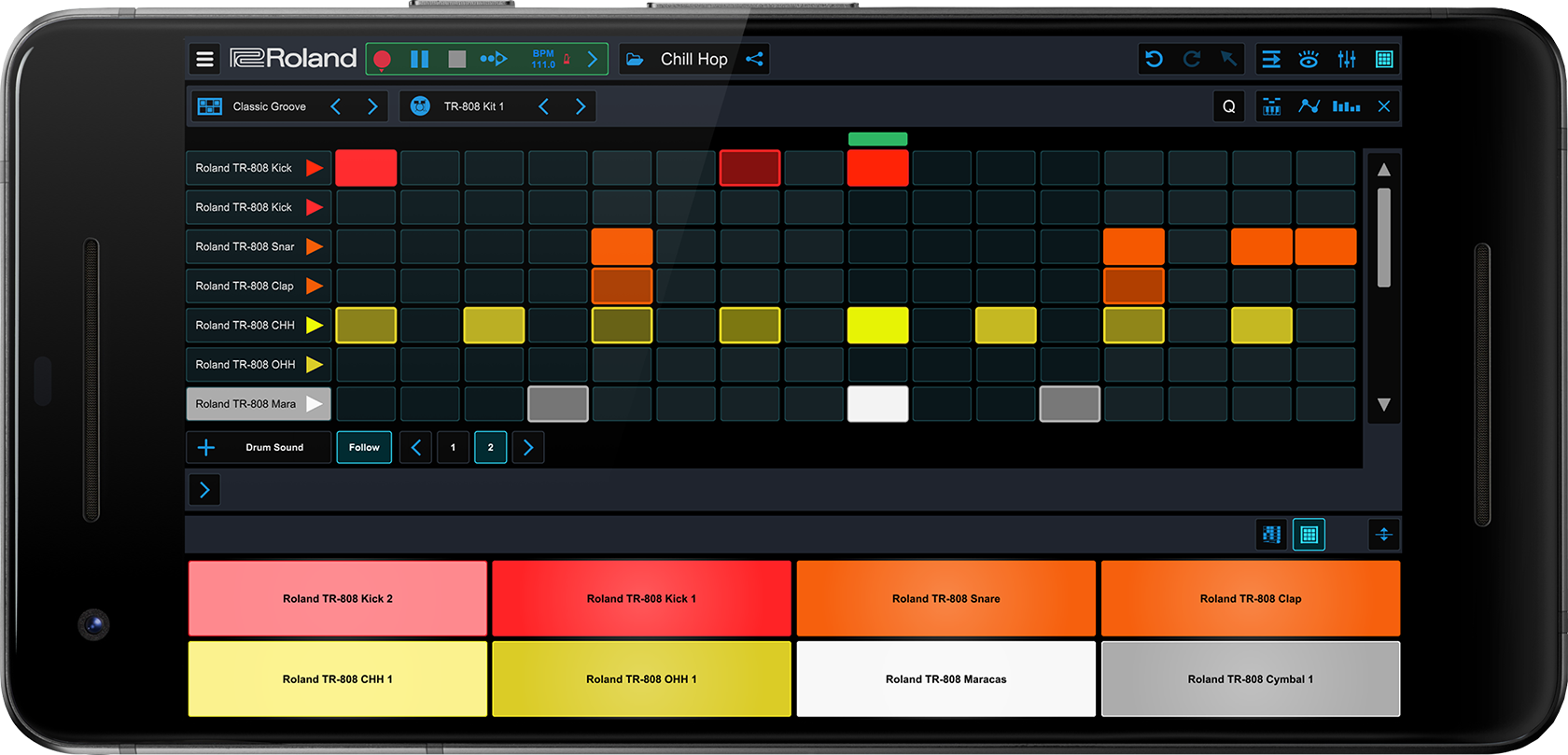Toggle the Follow playback button

[x=364, y=447]
